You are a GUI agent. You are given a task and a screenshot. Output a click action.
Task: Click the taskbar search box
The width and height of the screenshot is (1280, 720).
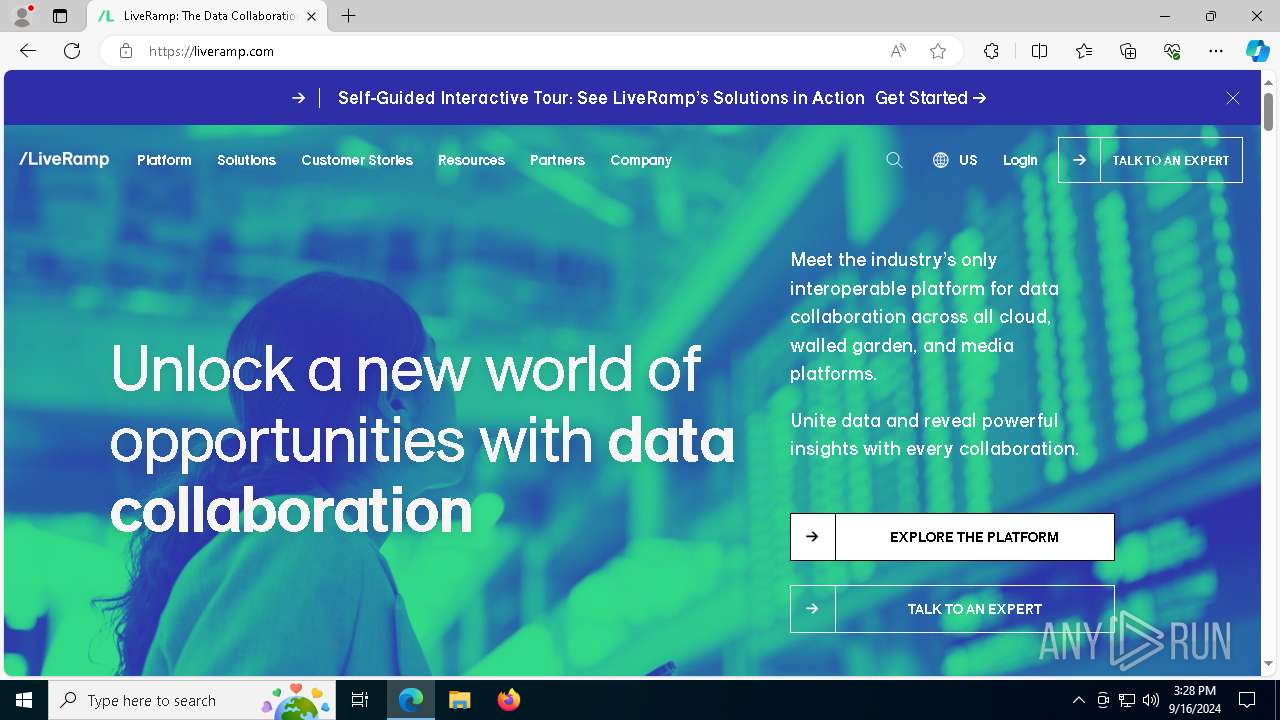click(192, 700)
